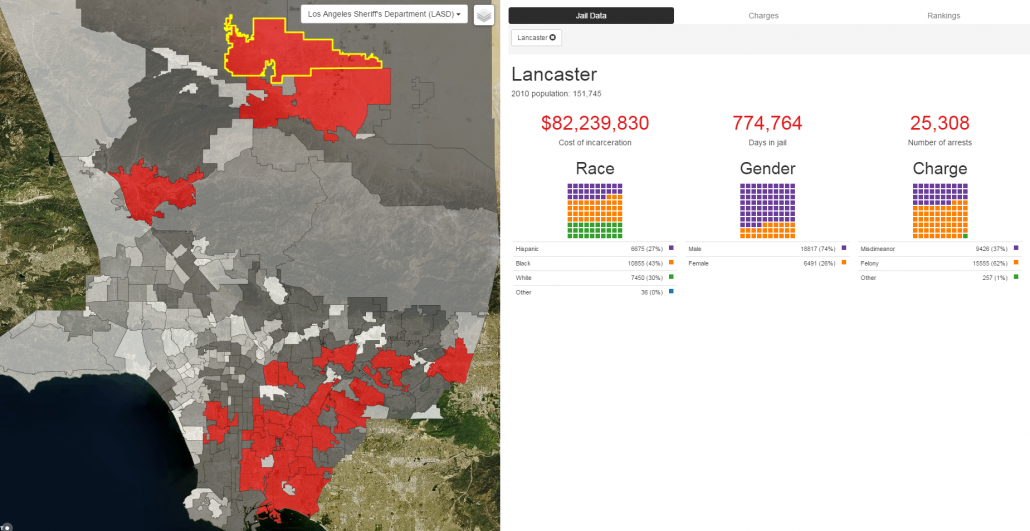Switch to the Rankings tab
This screenshot has height=531, width=1030.
(x=943, y=15)
